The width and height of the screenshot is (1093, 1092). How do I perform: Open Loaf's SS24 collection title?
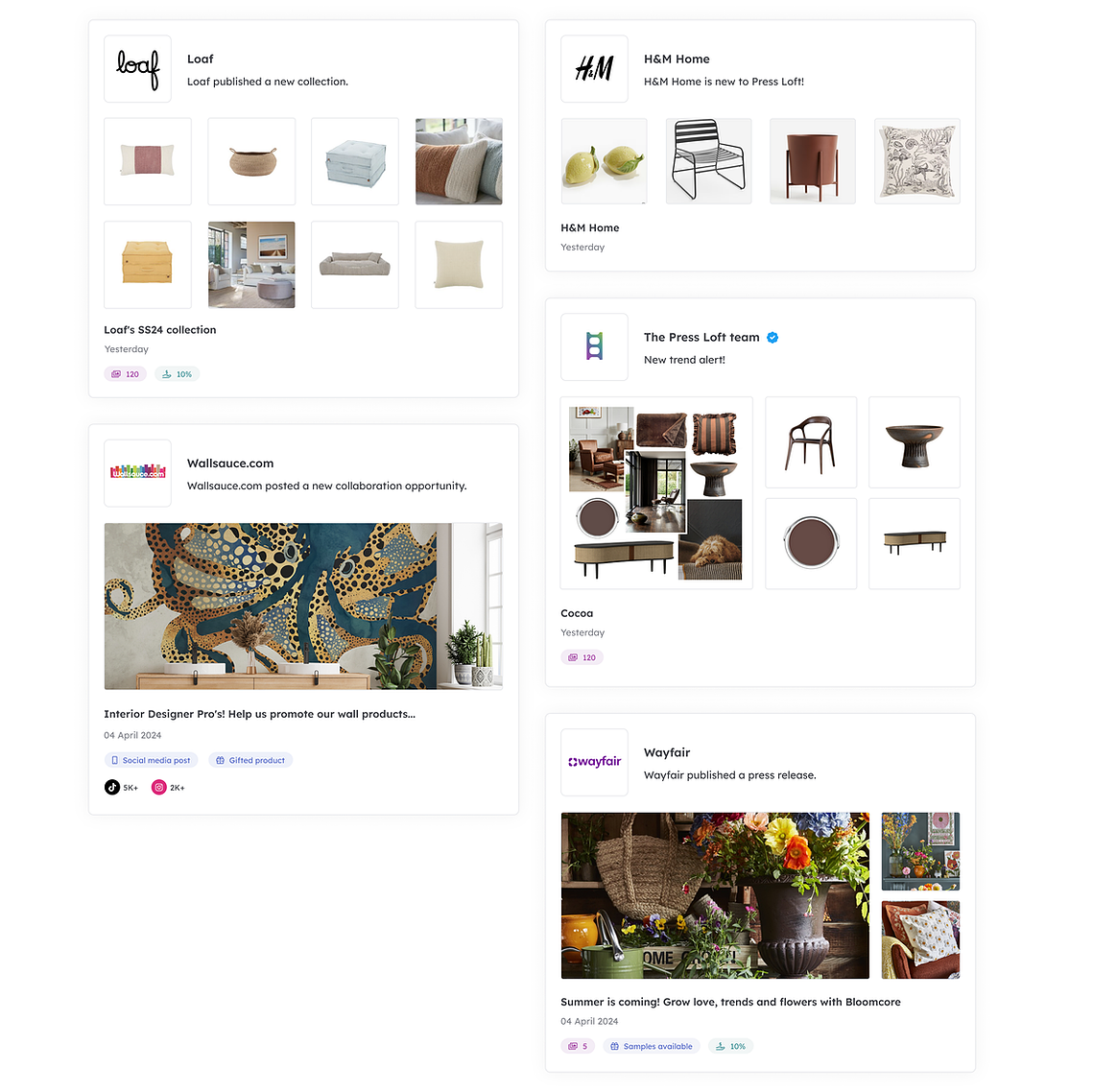(x=160, y=330)
